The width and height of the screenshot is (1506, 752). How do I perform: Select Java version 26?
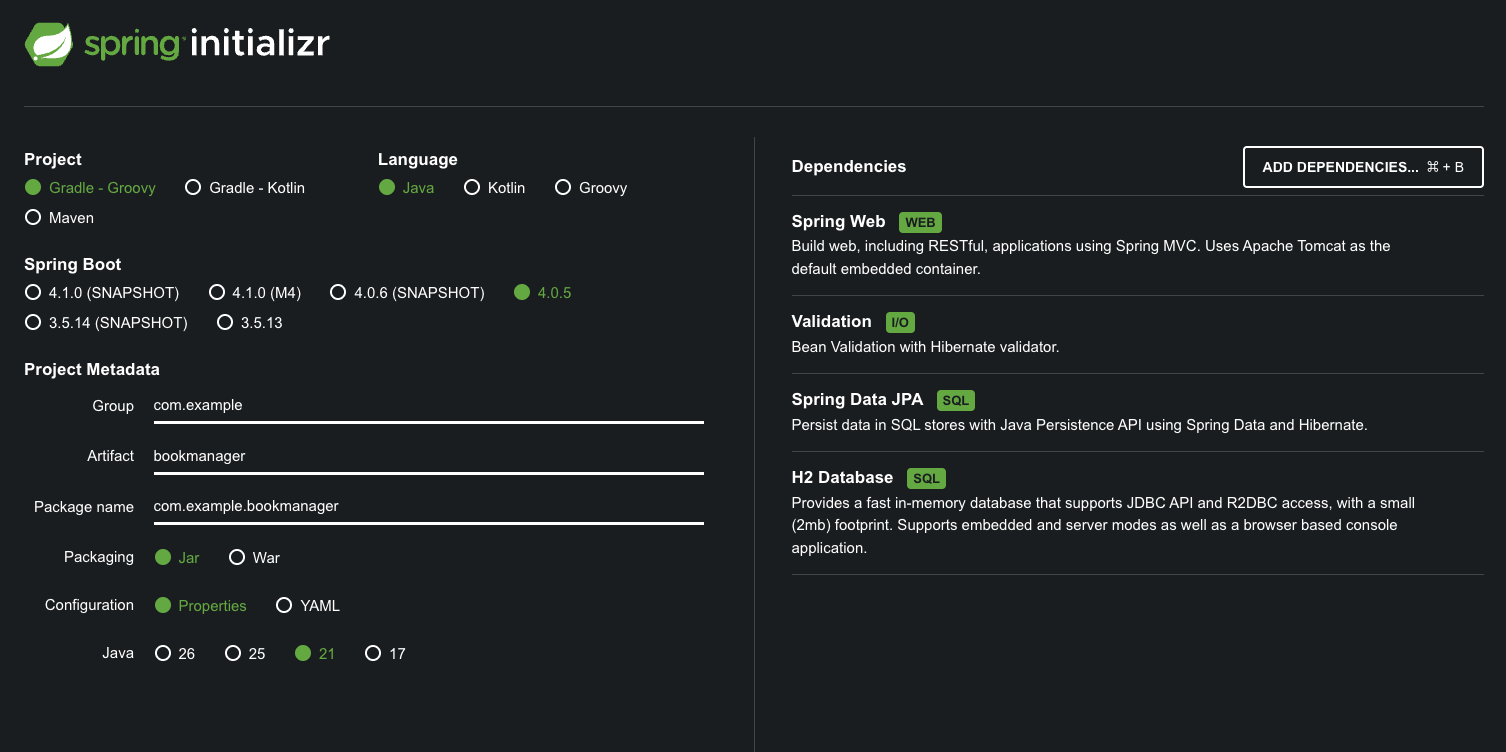point(175,654)
